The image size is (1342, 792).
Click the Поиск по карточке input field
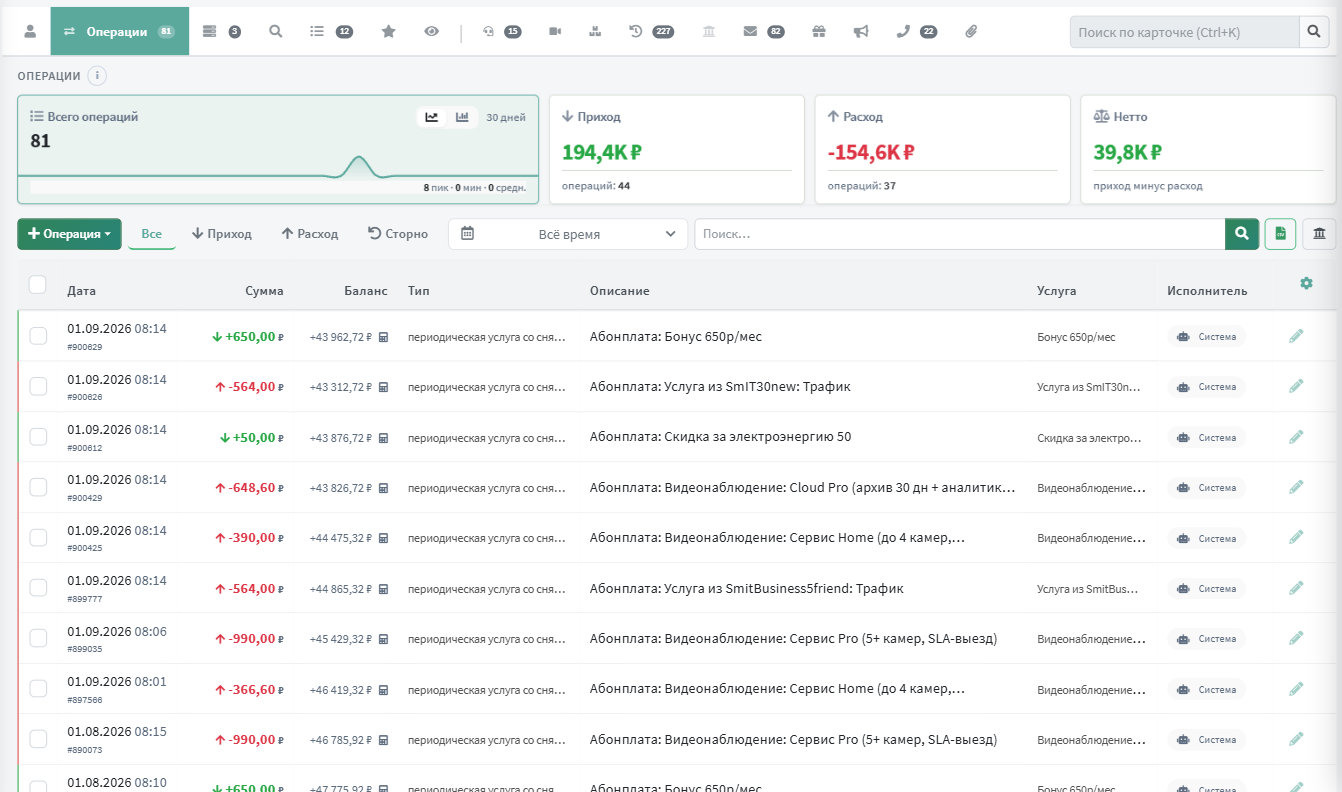click(1184, 33)
